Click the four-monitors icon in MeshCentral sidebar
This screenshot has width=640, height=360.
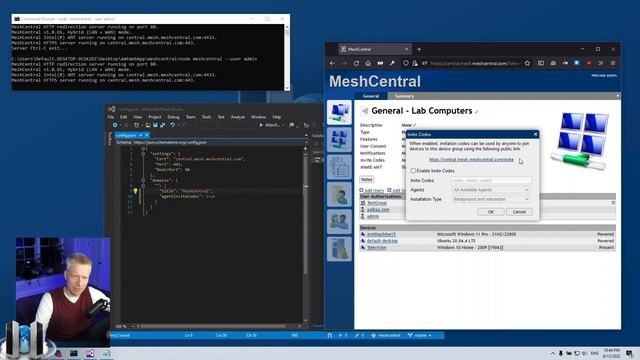339,140
